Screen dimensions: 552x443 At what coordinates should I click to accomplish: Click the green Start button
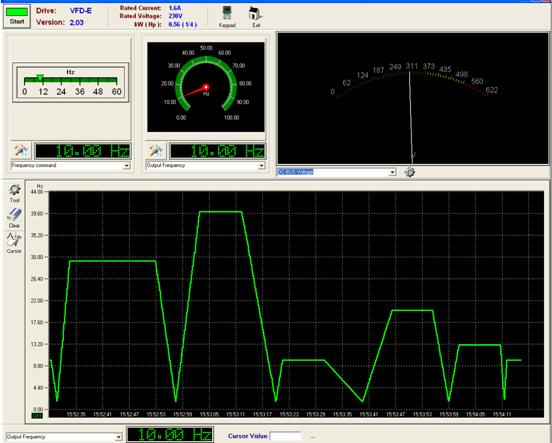click(17, 16)
